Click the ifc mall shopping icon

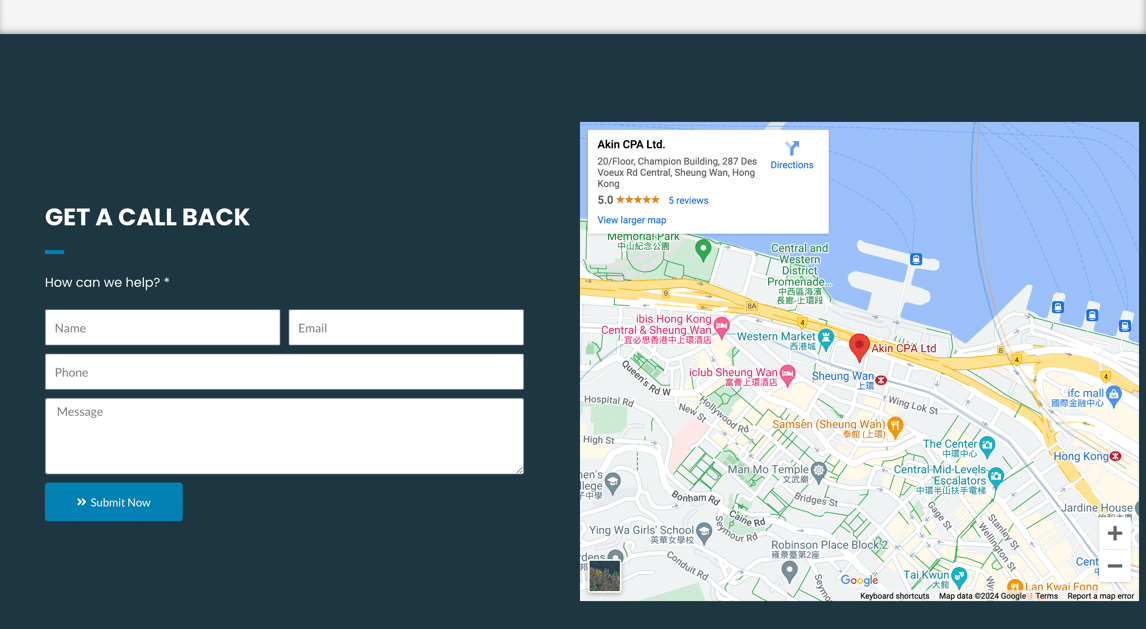1114,396
